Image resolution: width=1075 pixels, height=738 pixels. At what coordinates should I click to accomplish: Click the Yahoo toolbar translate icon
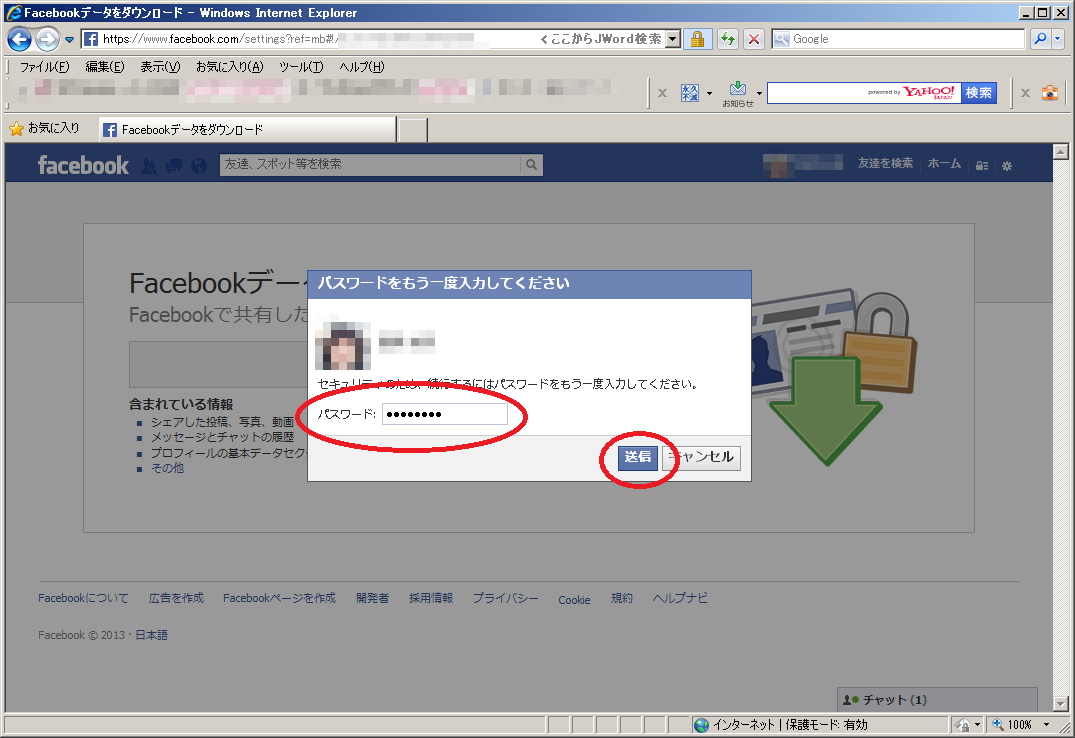(690, 93)
